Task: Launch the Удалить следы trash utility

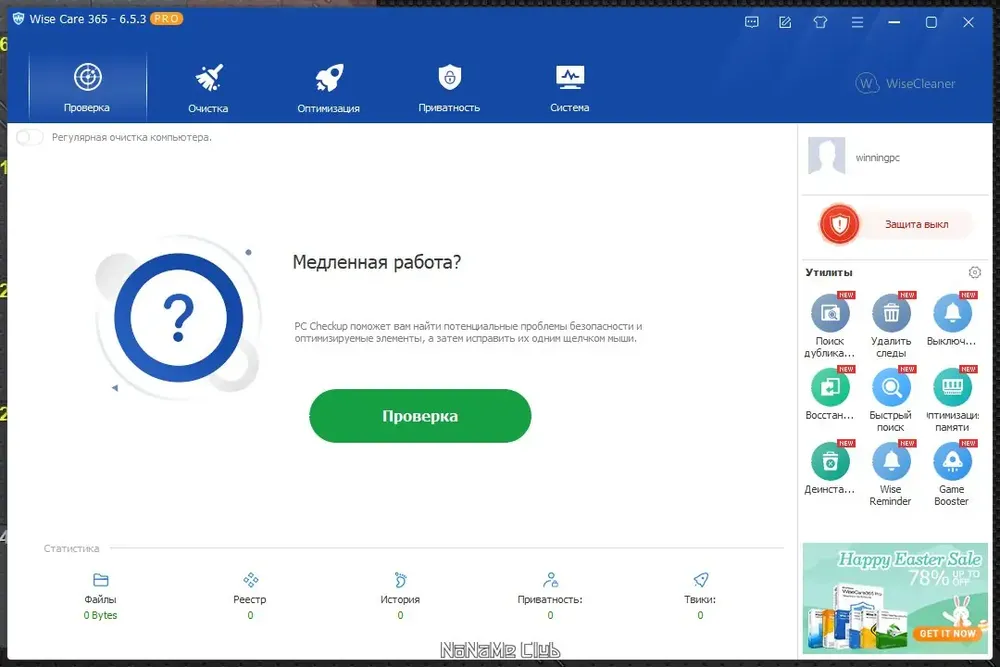Action: pos(891,313)
